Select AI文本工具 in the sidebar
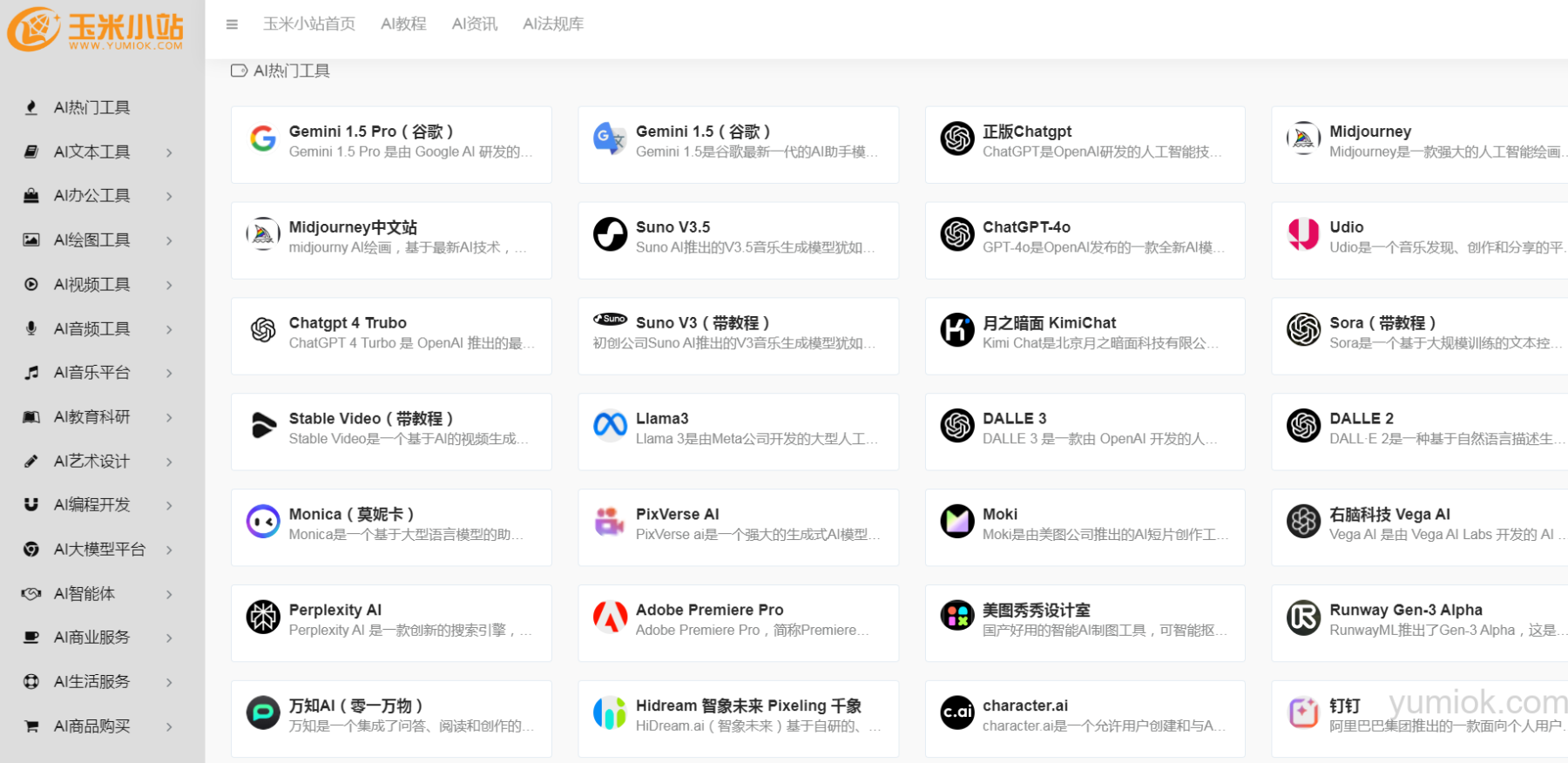The width and height of the screenshot is (1568, 763). click(91, 152)
